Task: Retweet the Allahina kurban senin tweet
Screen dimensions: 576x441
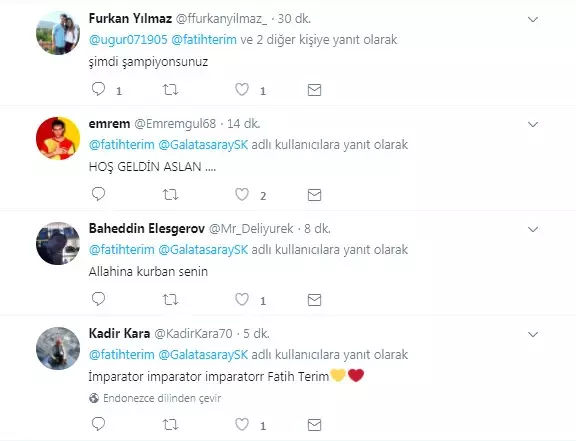Action: tap(170, 300)
